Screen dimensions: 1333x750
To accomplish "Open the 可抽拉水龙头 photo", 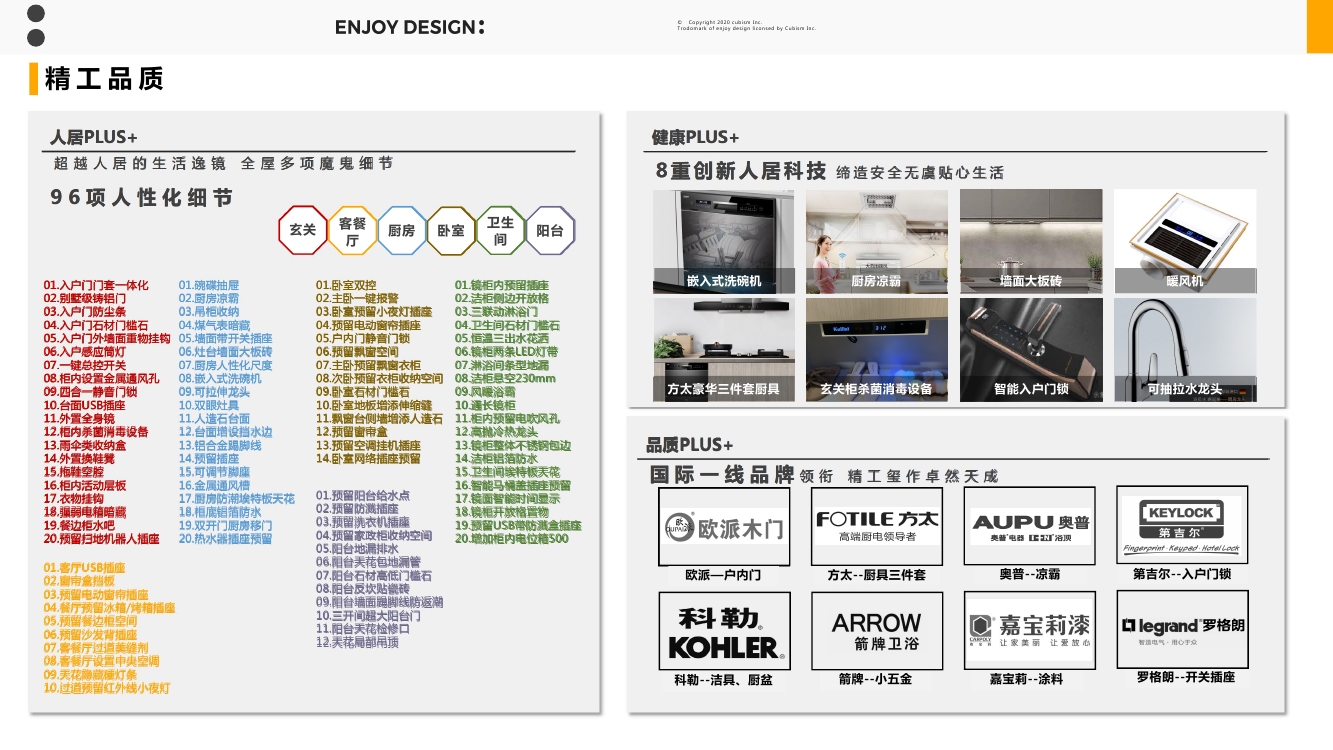I will click(1185, 350).
